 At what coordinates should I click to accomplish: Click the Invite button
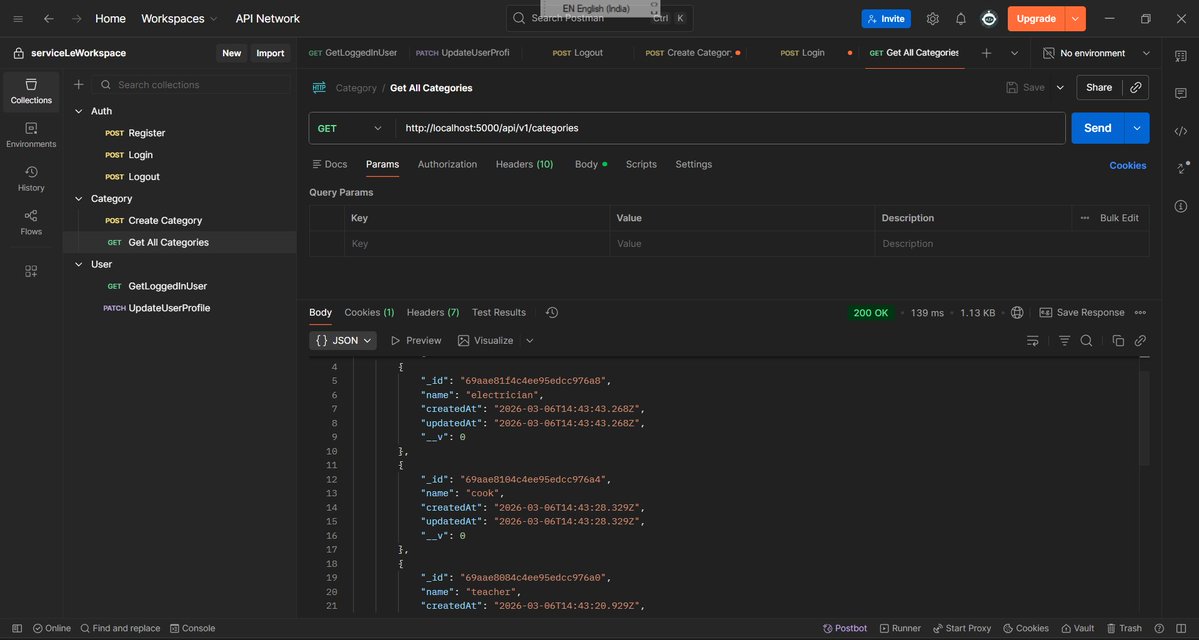(x=885, y=18)
